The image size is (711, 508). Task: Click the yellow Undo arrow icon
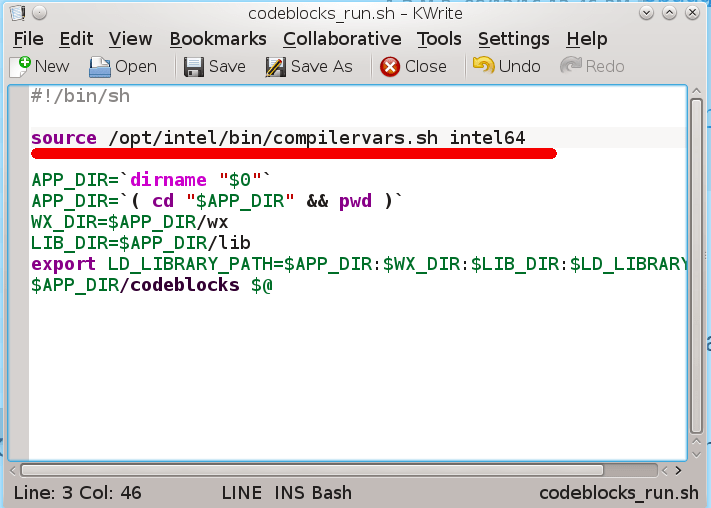coord(483,65)
